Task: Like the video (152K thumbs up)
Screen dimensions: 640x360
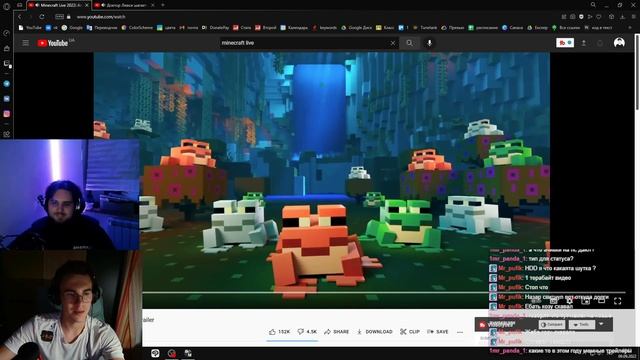Action: (280, 332)
